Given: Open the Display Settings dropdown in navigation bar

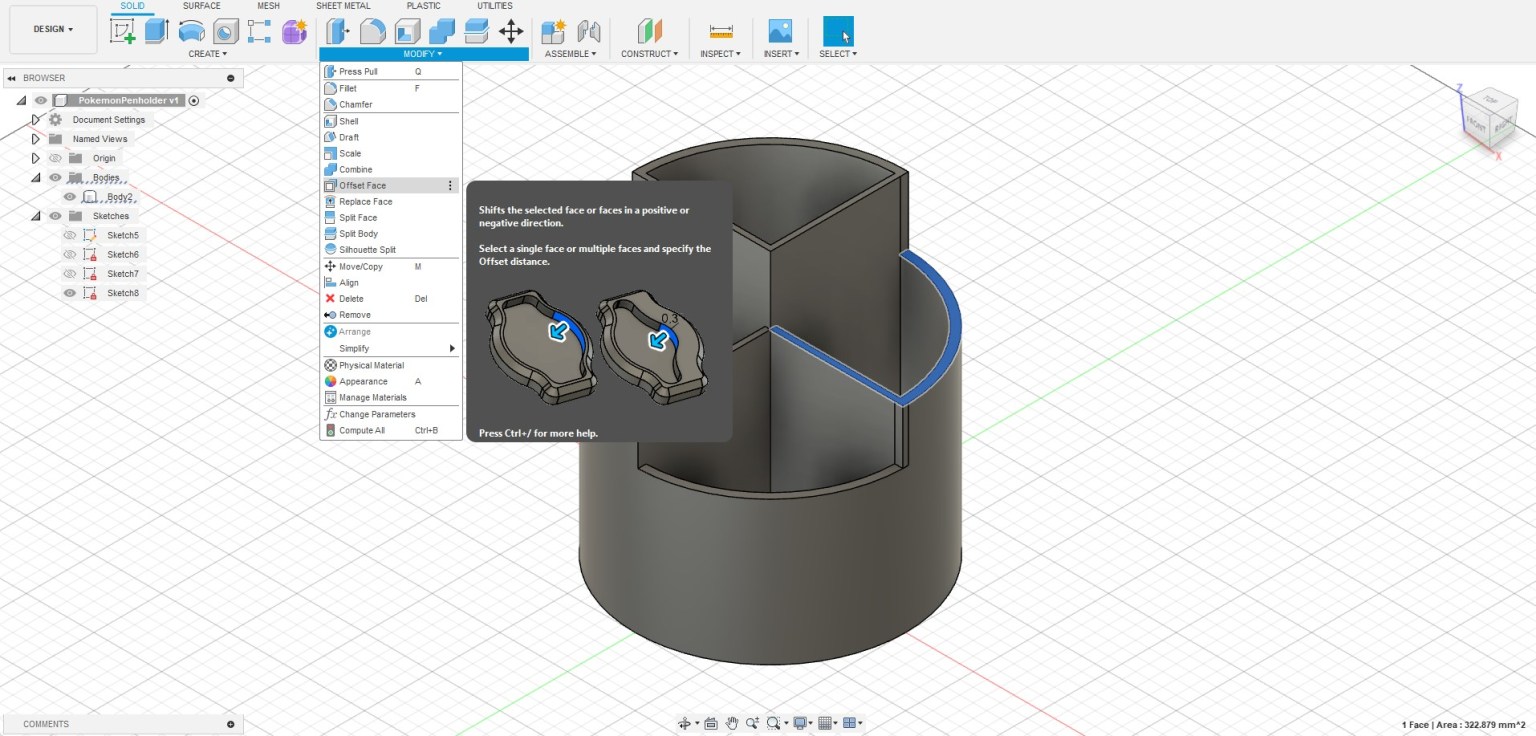Looking at the screenshot, I should tap(800, 723).
